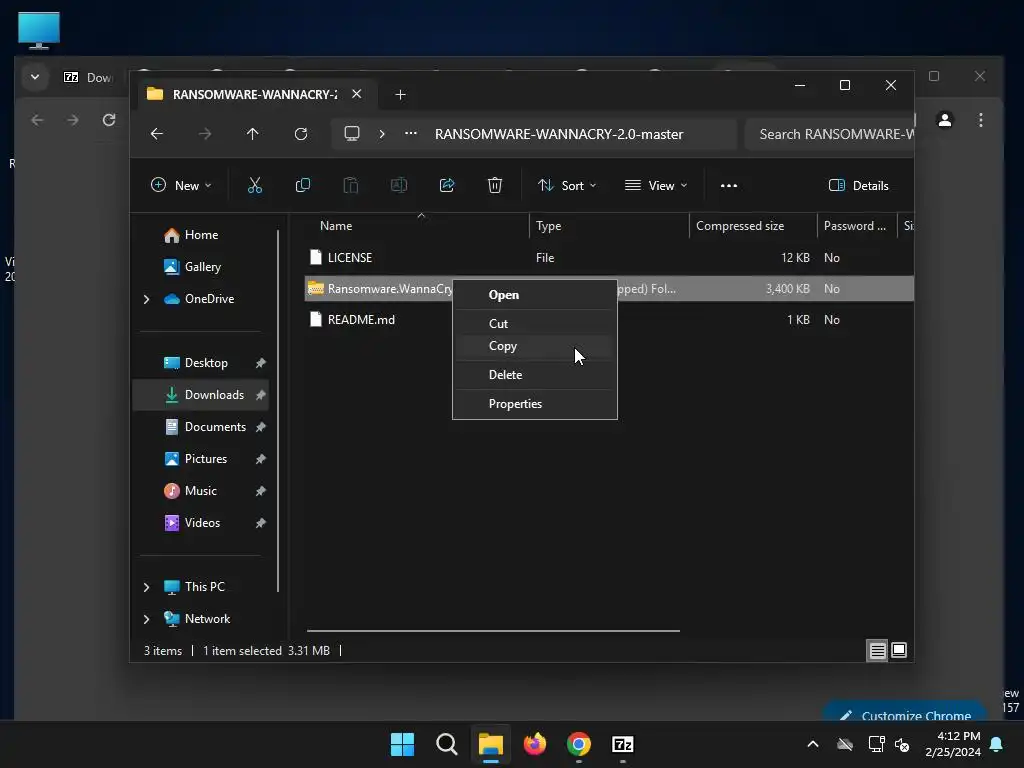Open the notifications bell
This screenshot has width=1024, height=768.
pyautogui.click(x=997, y=744)
